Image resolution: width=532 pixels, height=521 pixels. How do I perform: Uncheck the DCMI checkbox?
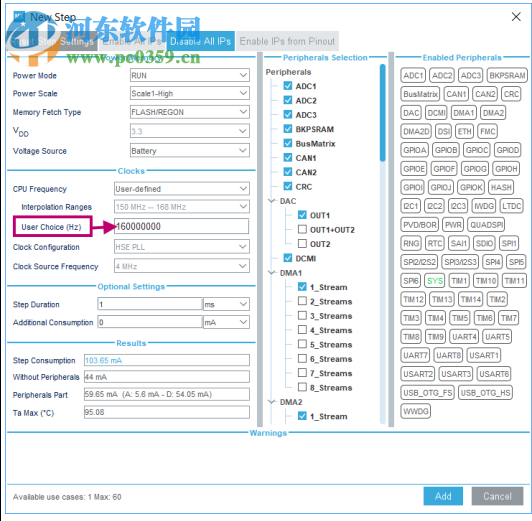pos(288,258)
